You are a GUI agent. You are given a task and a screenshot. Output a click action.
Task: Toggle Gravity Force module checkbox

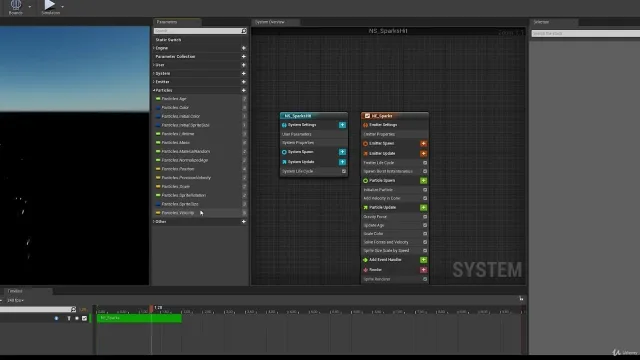click(x=425, y=217)
